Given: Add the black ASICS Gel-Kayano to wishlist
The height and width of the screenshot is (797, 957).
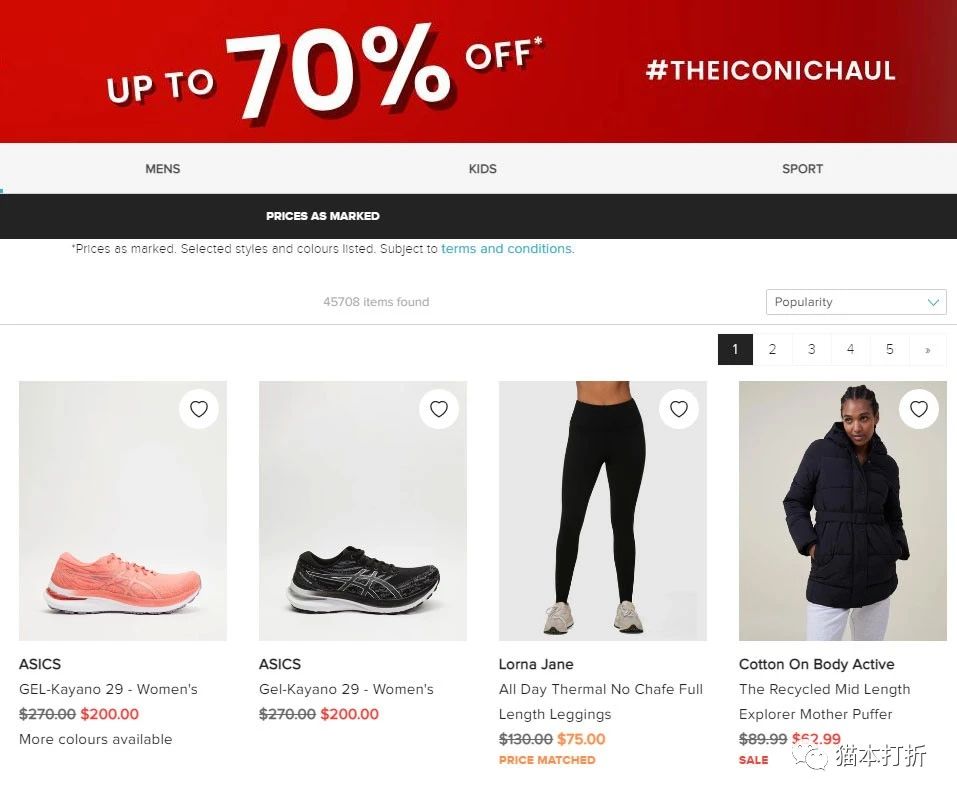Looking at the screenshot, I should (439, 409).
